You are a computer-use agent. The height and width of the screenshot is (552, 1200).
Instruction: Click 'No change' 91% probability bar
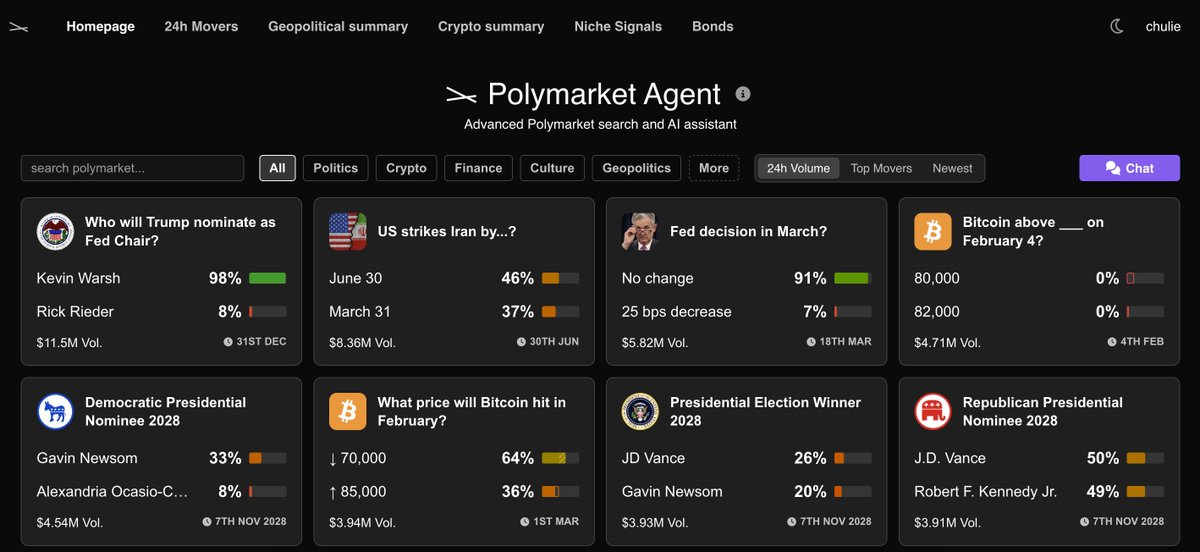[852, 278]
